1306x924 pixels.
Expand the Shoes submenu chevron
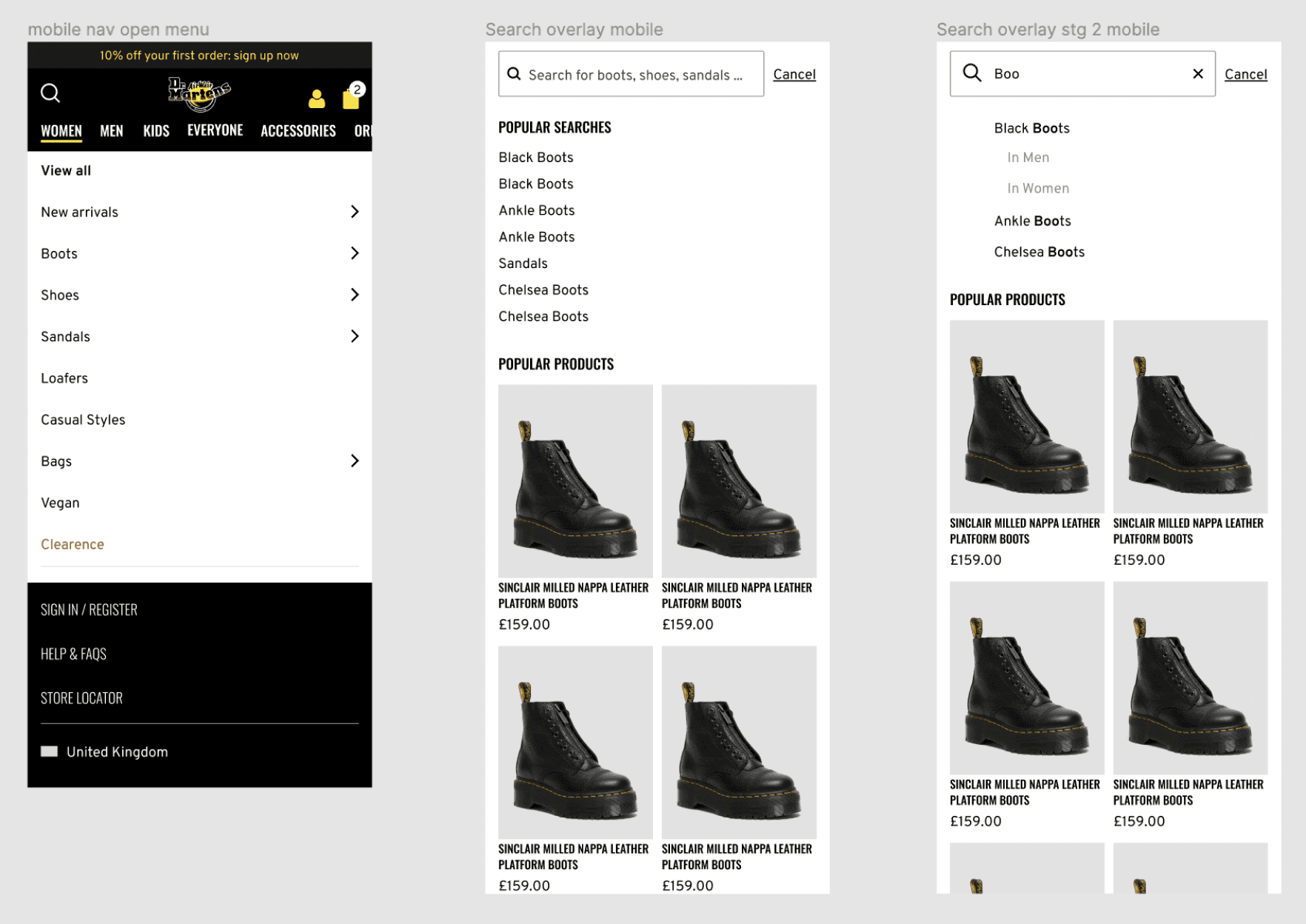coord(355,295)
